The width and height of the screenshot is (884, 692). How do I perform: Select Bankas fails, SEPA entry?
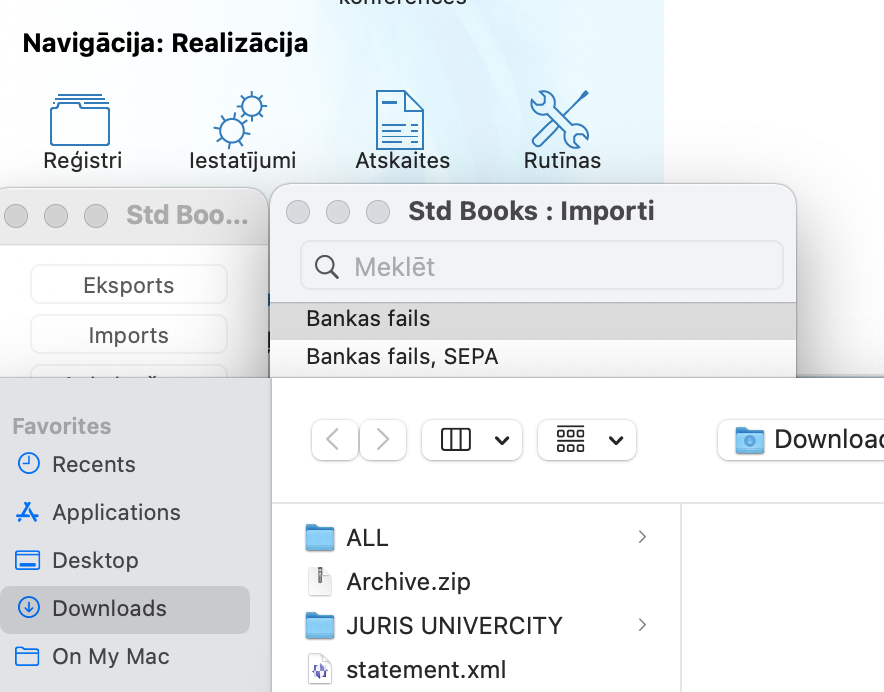click(402, 356)
